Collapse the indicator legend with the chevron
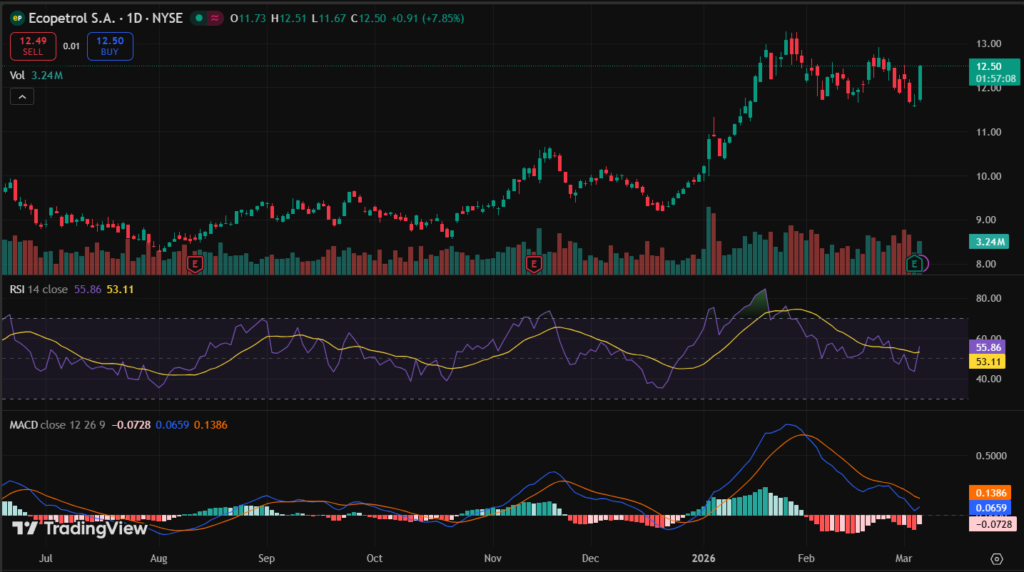1024x572 pixels. click(22, 96)
